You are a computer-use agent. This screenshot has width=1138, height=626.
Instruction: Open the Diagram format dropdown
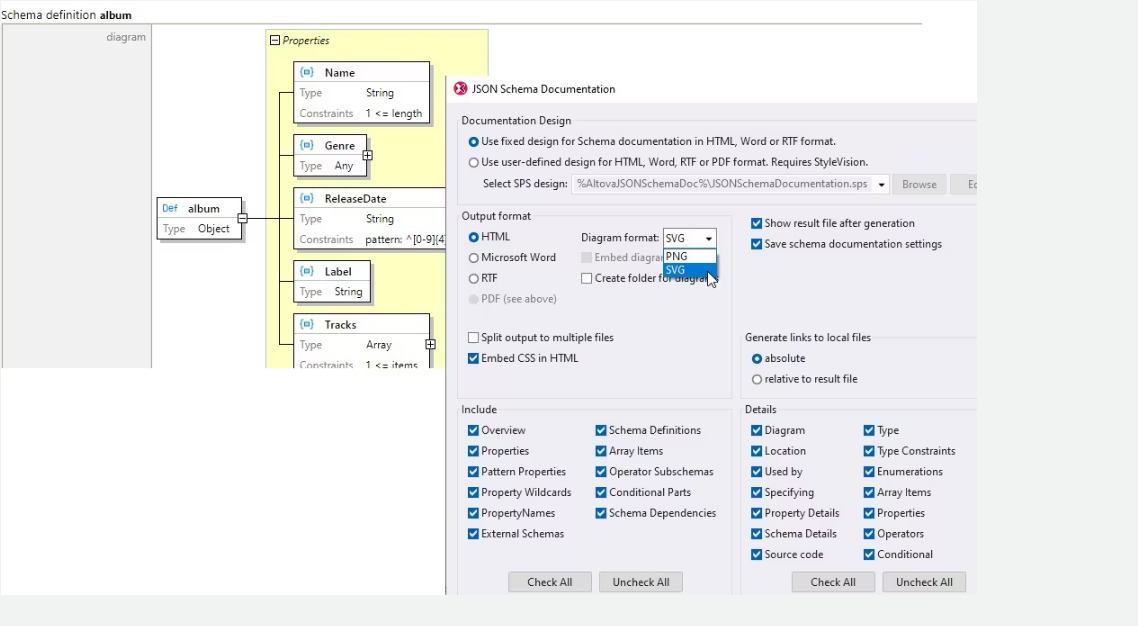tap(709, 238)
